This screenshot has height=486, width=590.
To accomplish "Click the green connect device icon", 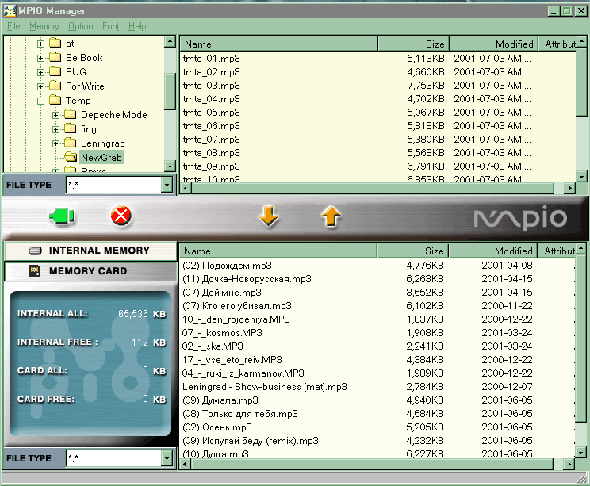I will click(62, 216).
